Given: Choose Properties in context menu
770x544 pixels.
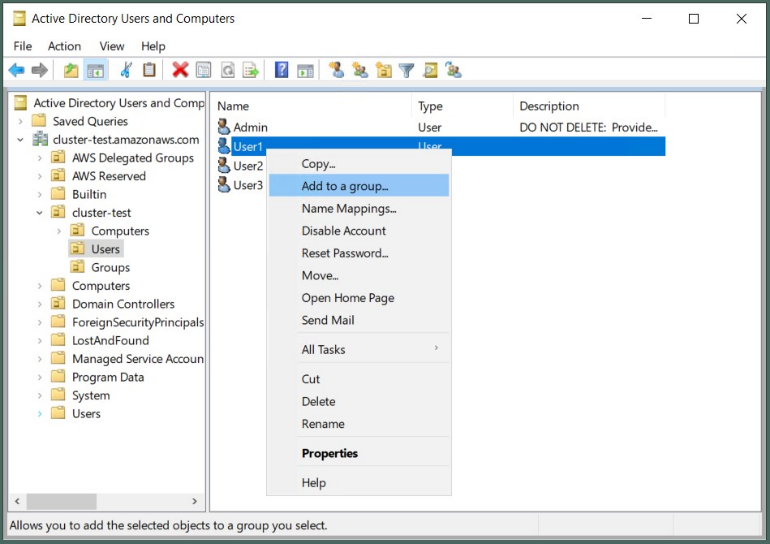Looking at the screenshot, I should pos(359,453).
